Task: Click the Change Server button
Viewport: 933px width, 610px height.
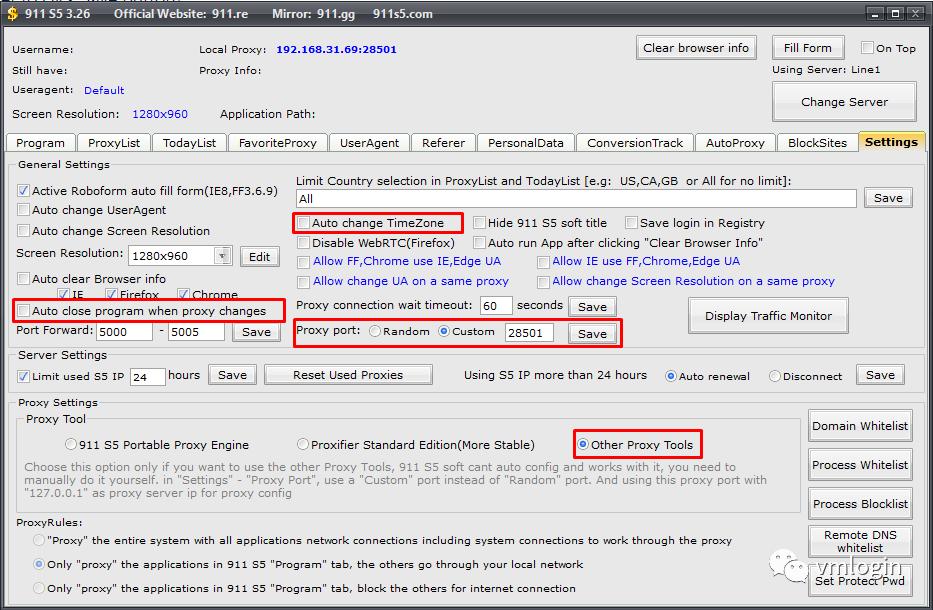Action: tap(844, 102)
